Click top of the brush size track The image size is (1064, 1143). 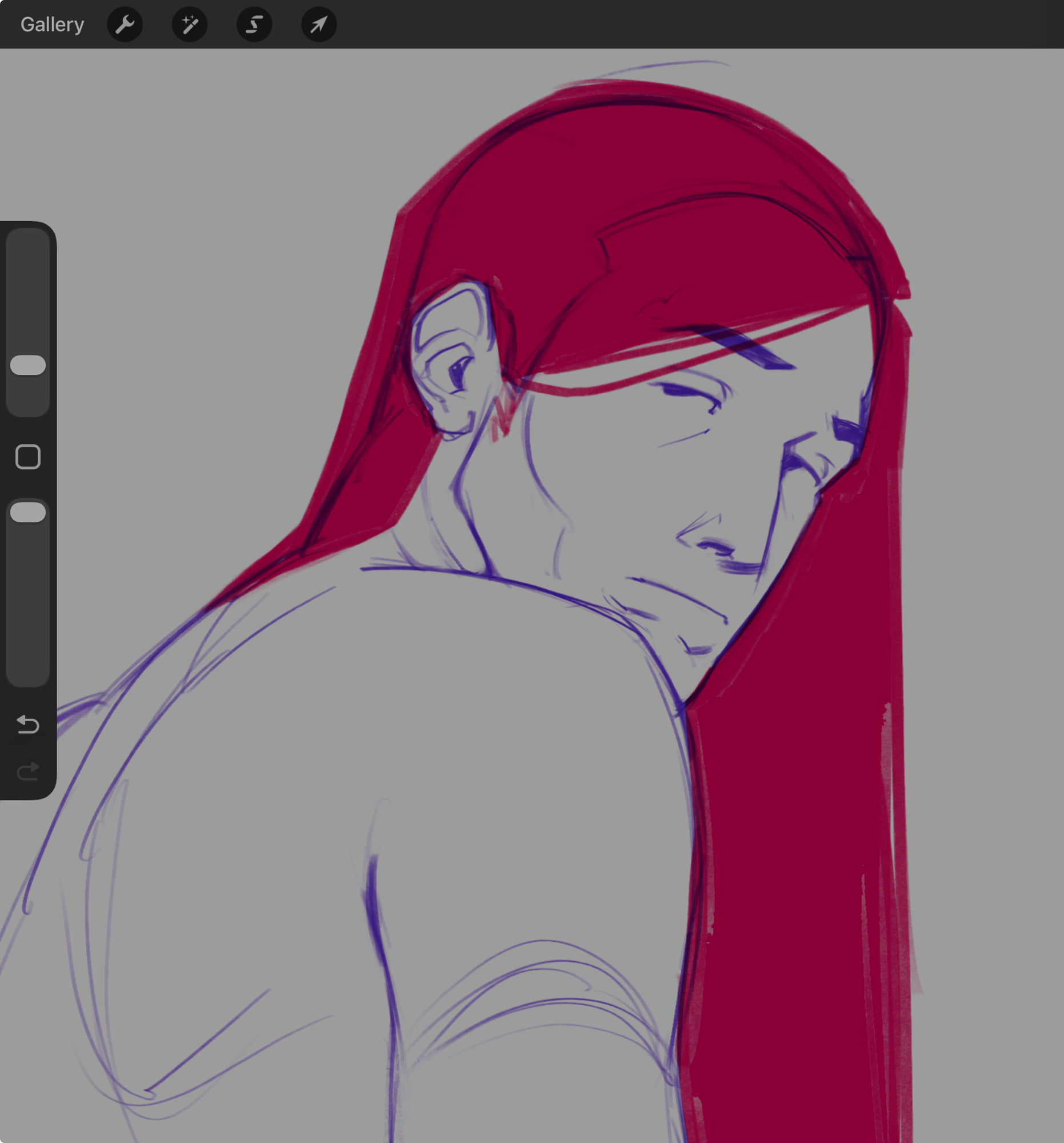pos(27,242)
